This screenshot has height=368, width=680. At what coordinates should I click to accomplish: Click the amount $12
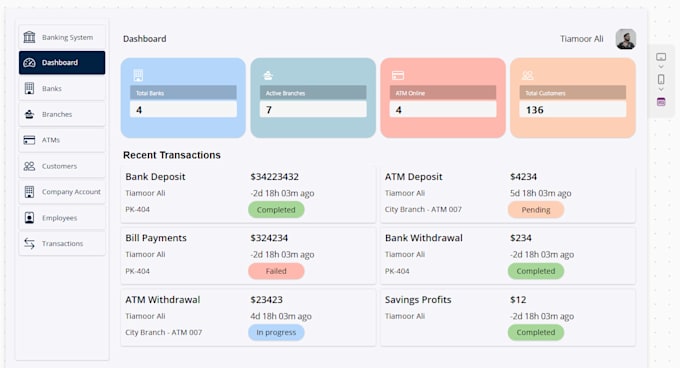pyautogui.click(x=518, y=300)
